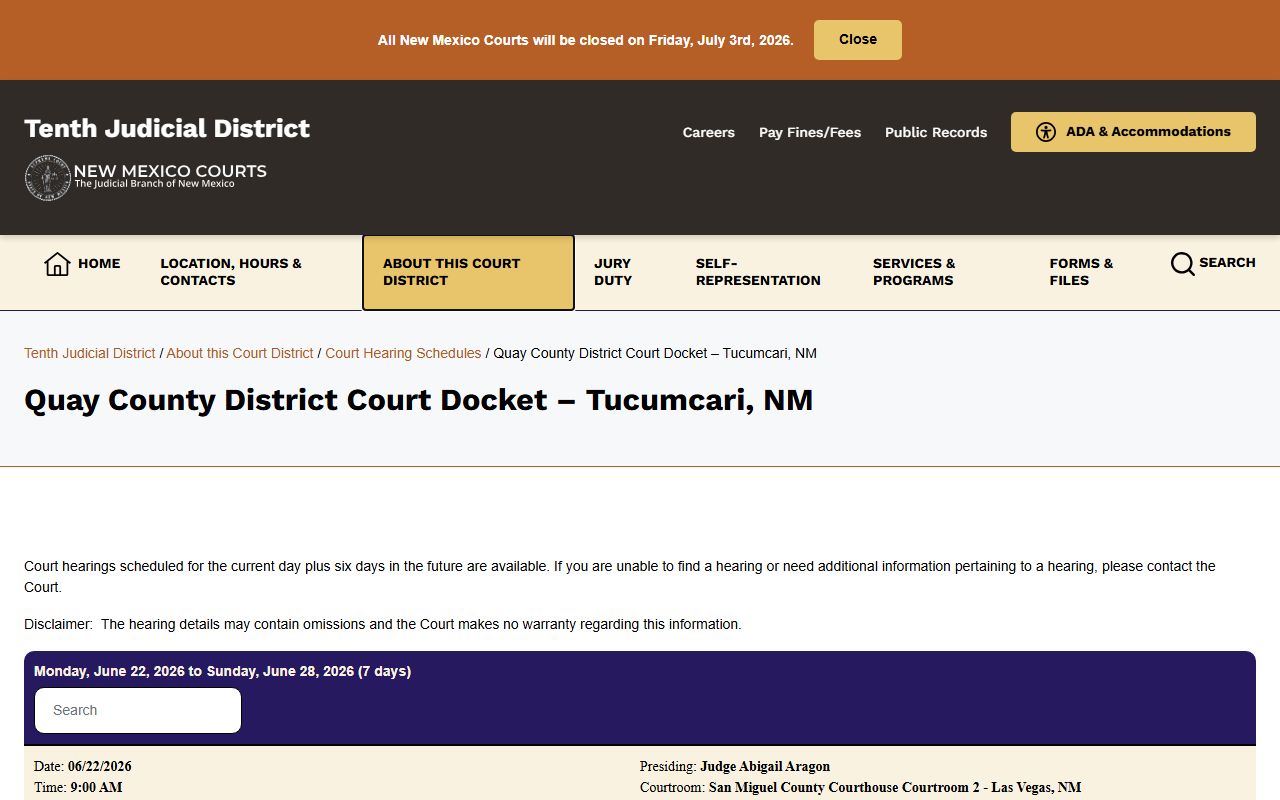Click the Tenth Judicial District site title

[x=167, y=128]
